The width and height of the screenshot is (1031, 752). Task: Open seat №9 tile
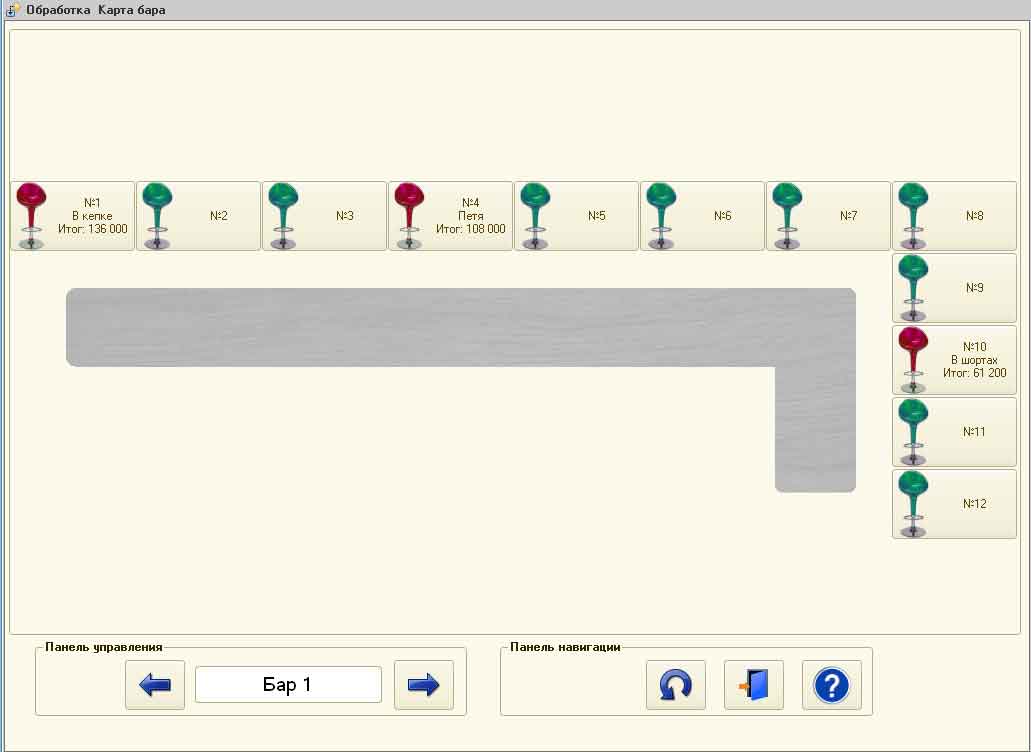pos(954,288)
